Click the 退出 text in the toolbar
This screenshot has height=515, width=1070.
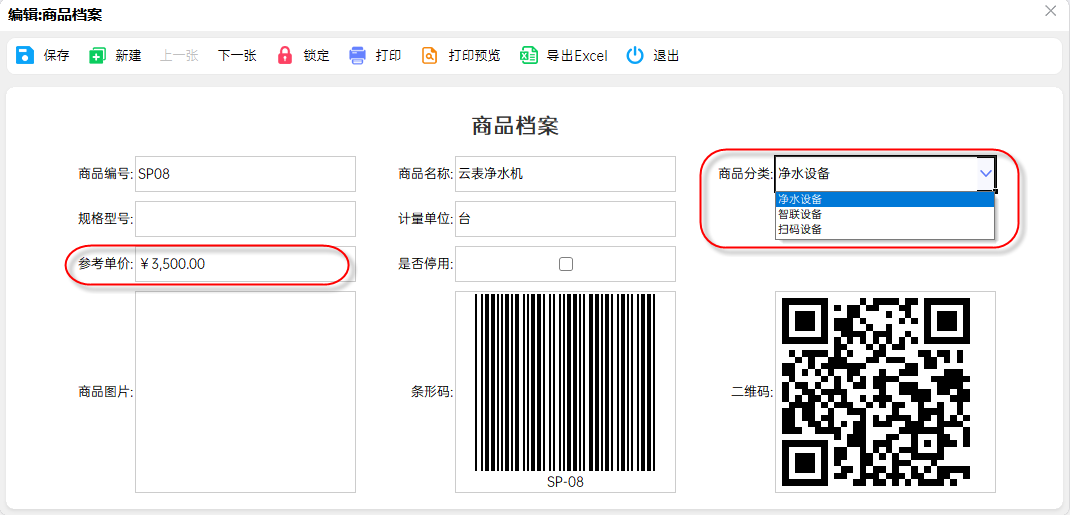(x=666, y=56)
